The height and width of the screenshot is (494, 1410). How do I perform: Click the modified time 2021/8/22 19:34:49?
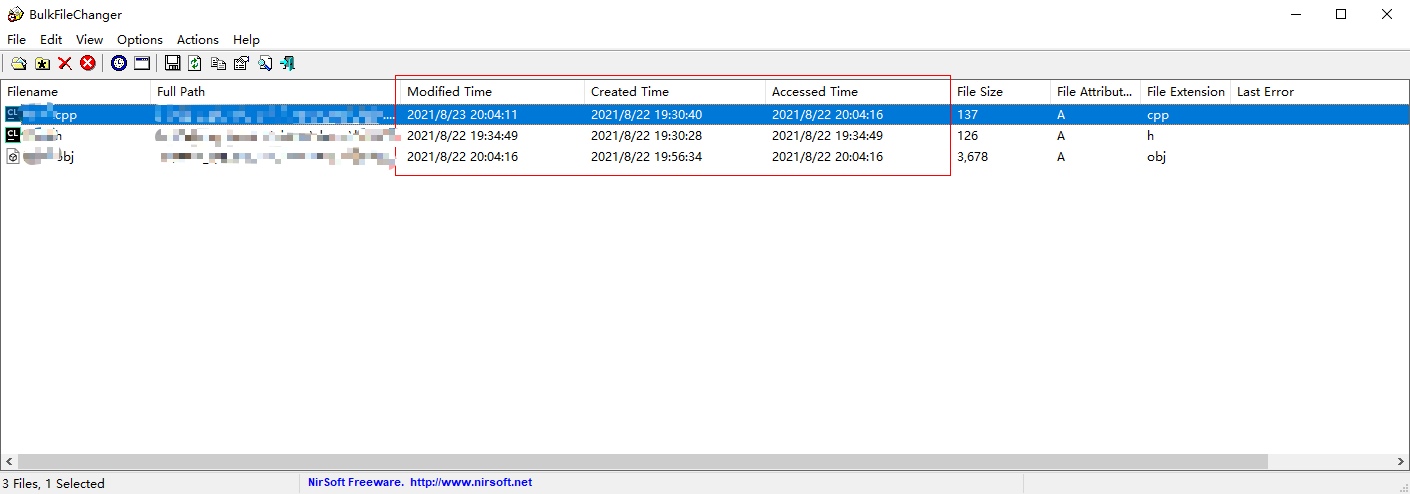462,135
